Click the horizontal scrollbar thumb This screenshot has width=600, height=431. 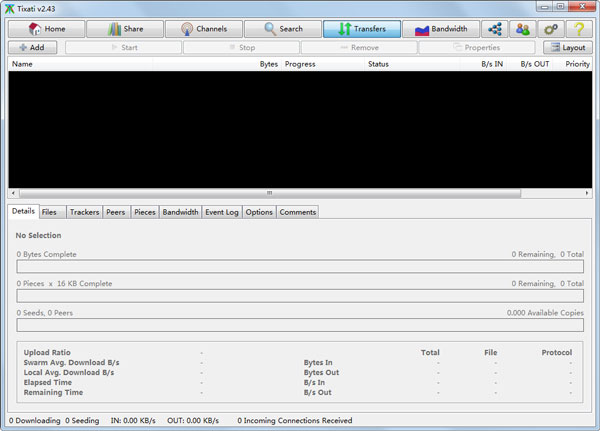[270, 193]
